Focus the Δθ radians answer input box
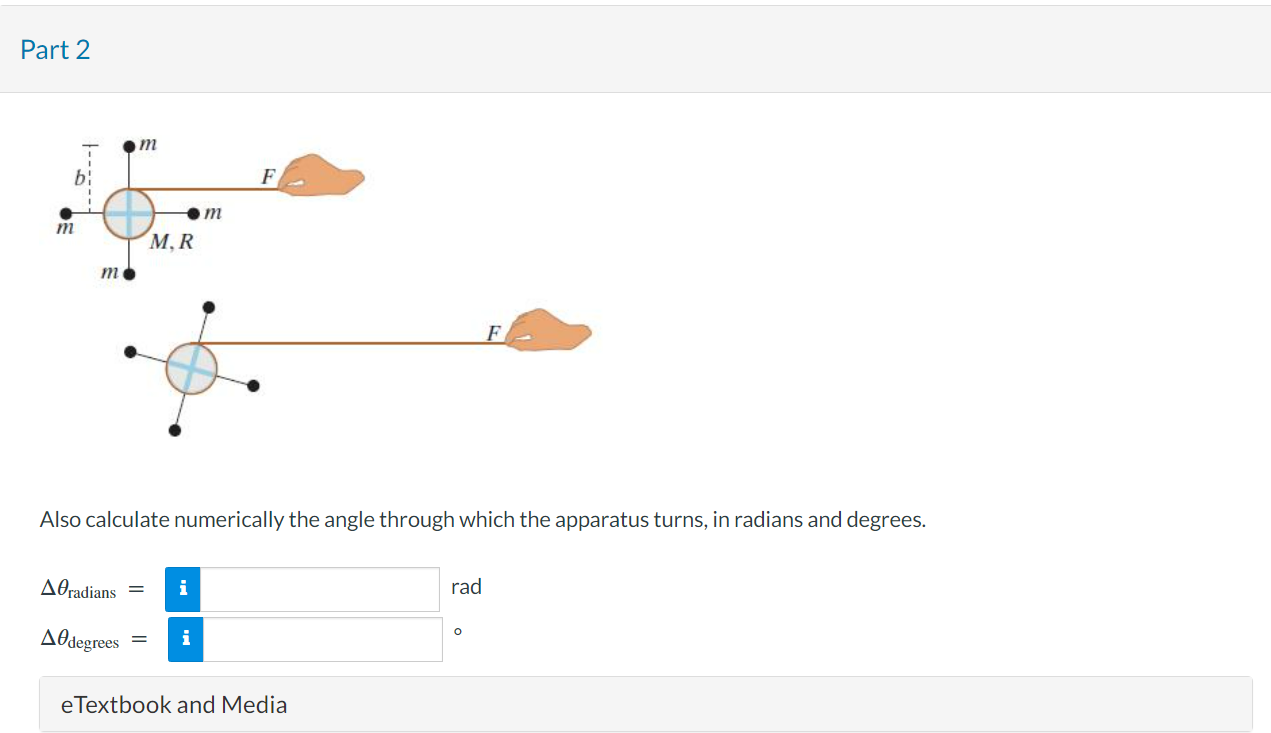The height and width of the screenshot is (733, 1271). coord(320,589)
